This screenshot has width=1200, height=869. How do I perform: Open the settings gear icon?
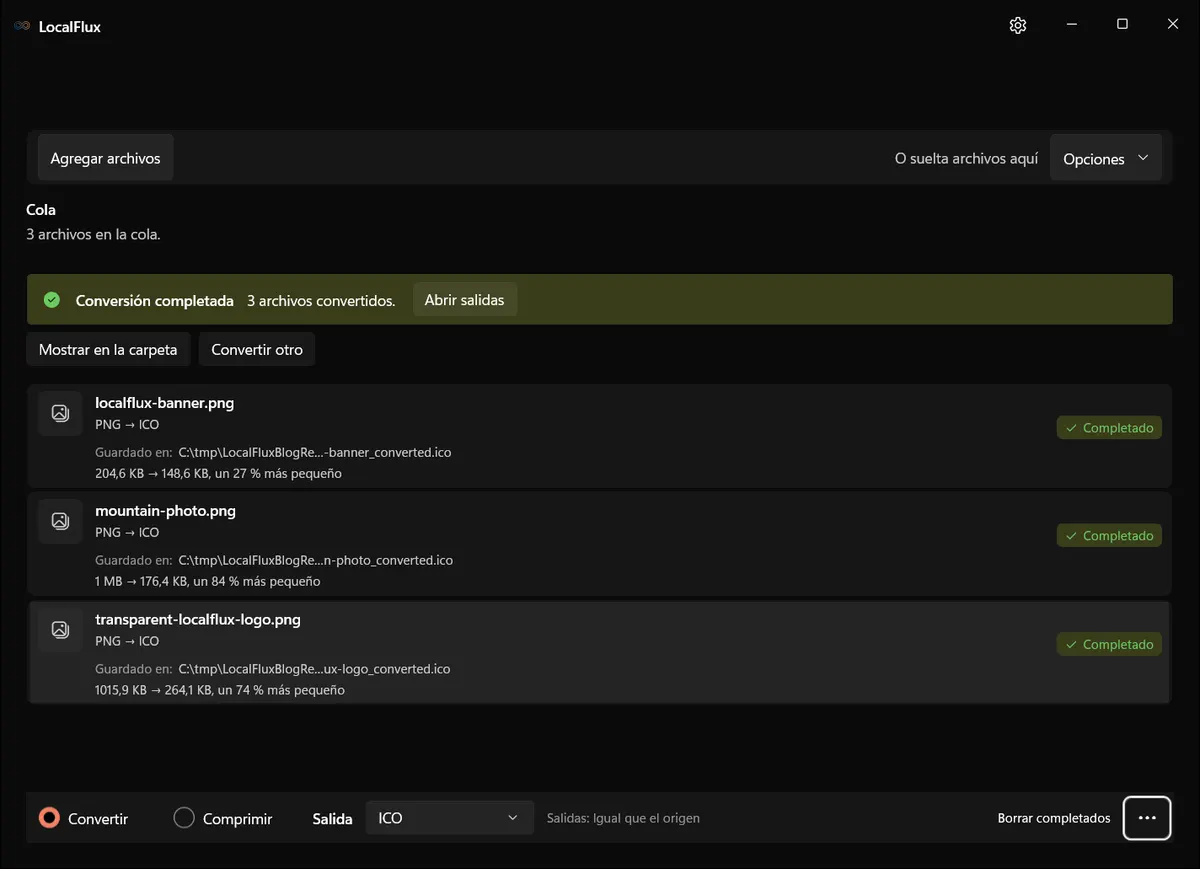coord(1018,25)
